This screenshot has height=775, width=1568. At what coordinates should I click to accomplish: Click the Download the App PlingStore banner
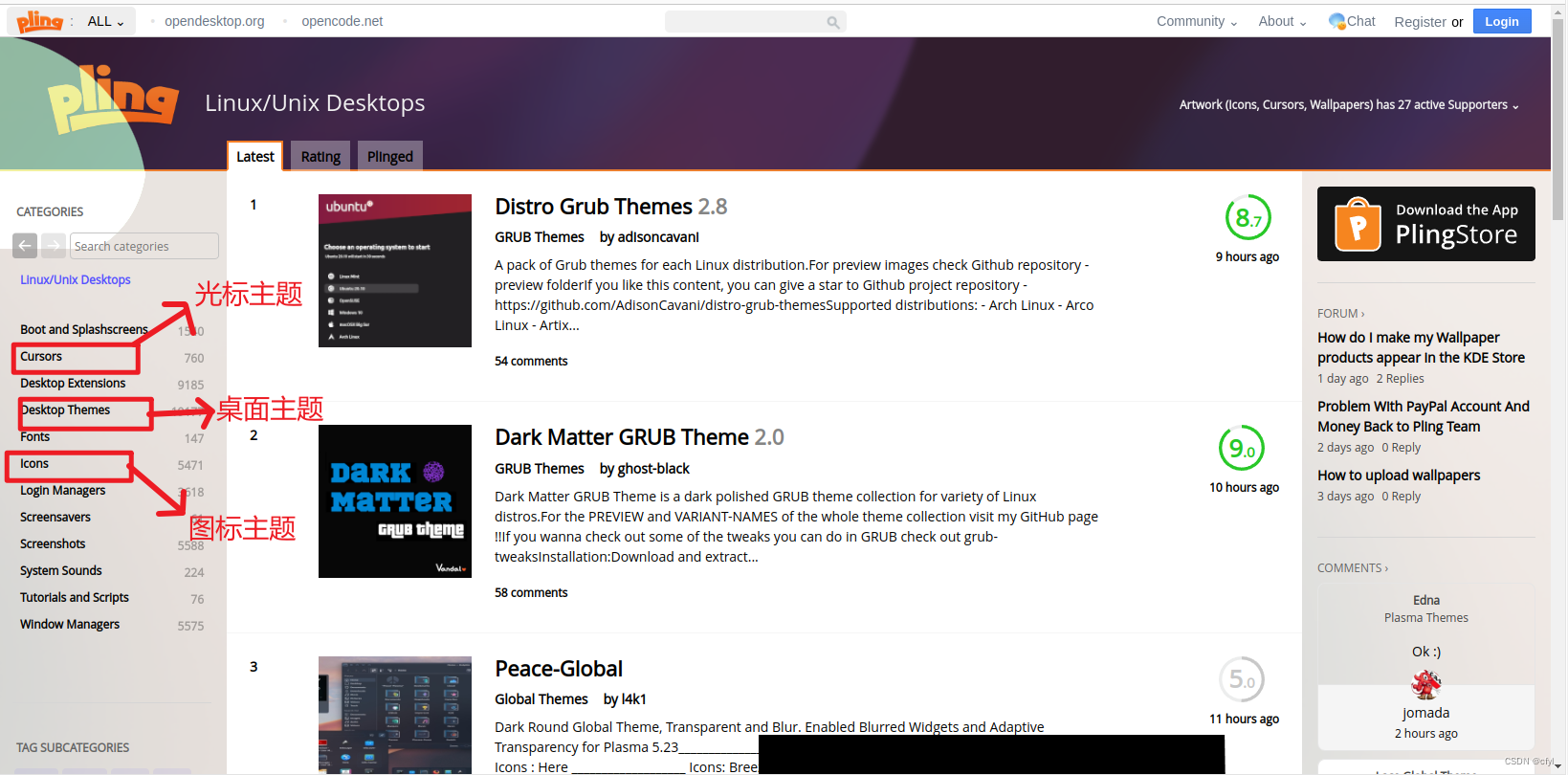pyautogui.click(x=1426, y=224)
